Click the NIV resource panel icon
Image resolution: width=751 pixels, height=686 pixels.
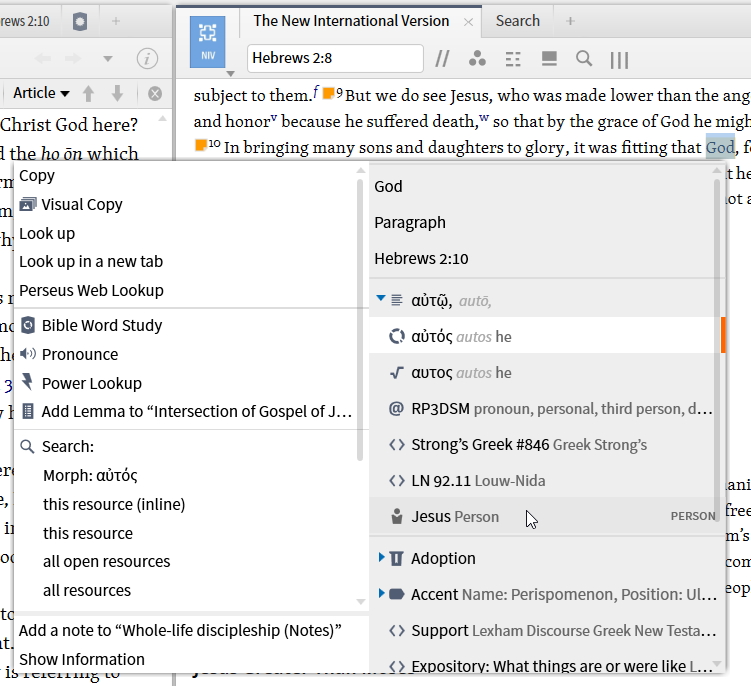[207, 42]
